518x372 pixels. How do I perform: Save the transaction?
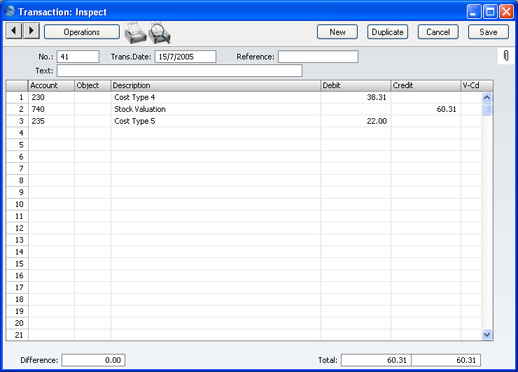pyautogui.click(x=488, y=32)
